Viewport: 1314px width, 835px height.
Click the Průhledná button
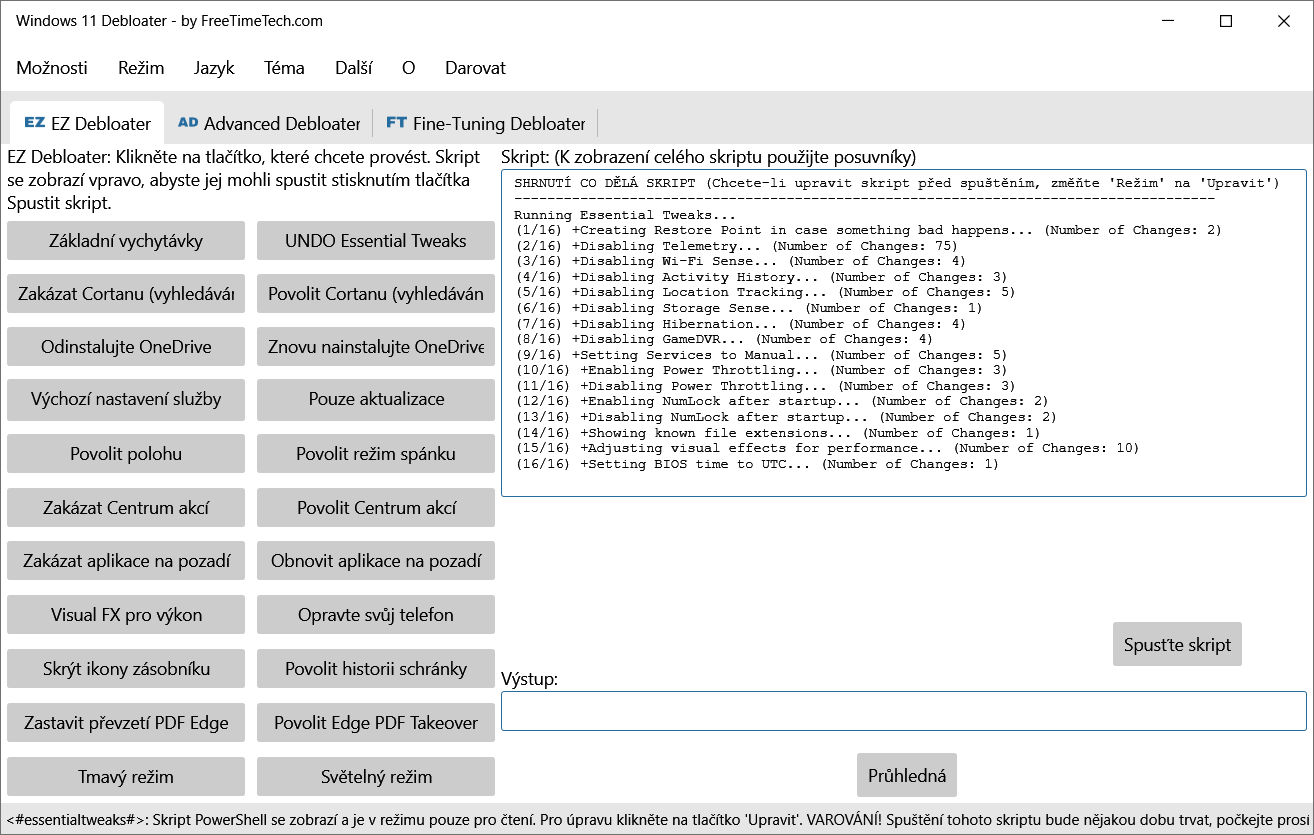907,775
